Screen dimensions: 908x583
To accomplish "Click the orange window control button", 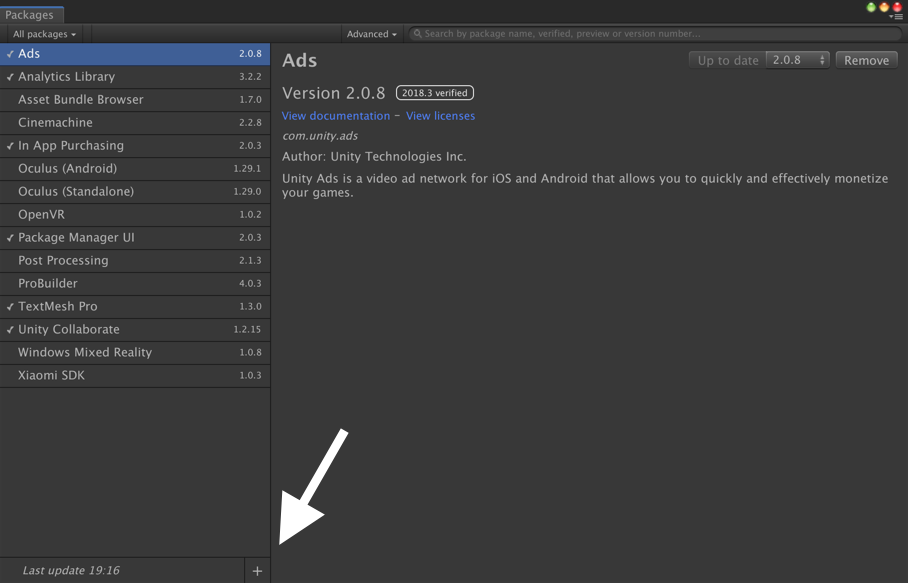I will pyautogui.click(x=884, y=8).
